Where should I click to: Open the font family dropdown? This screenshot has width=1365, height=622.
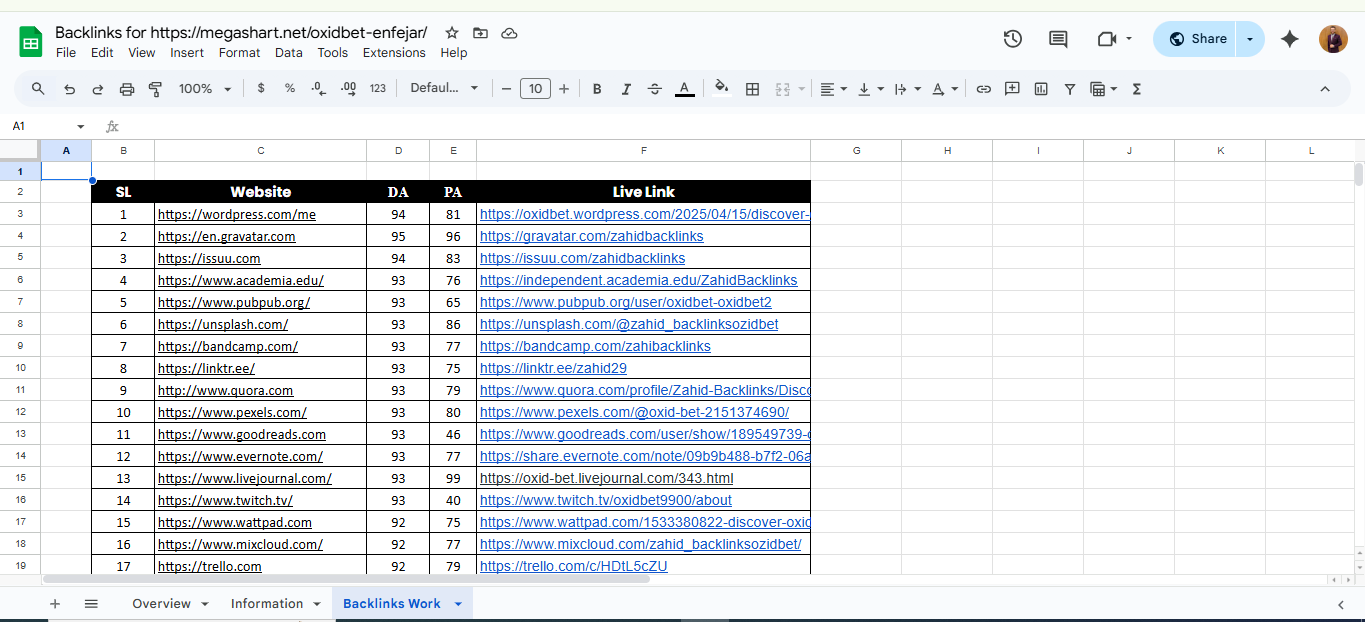point(444,89)
